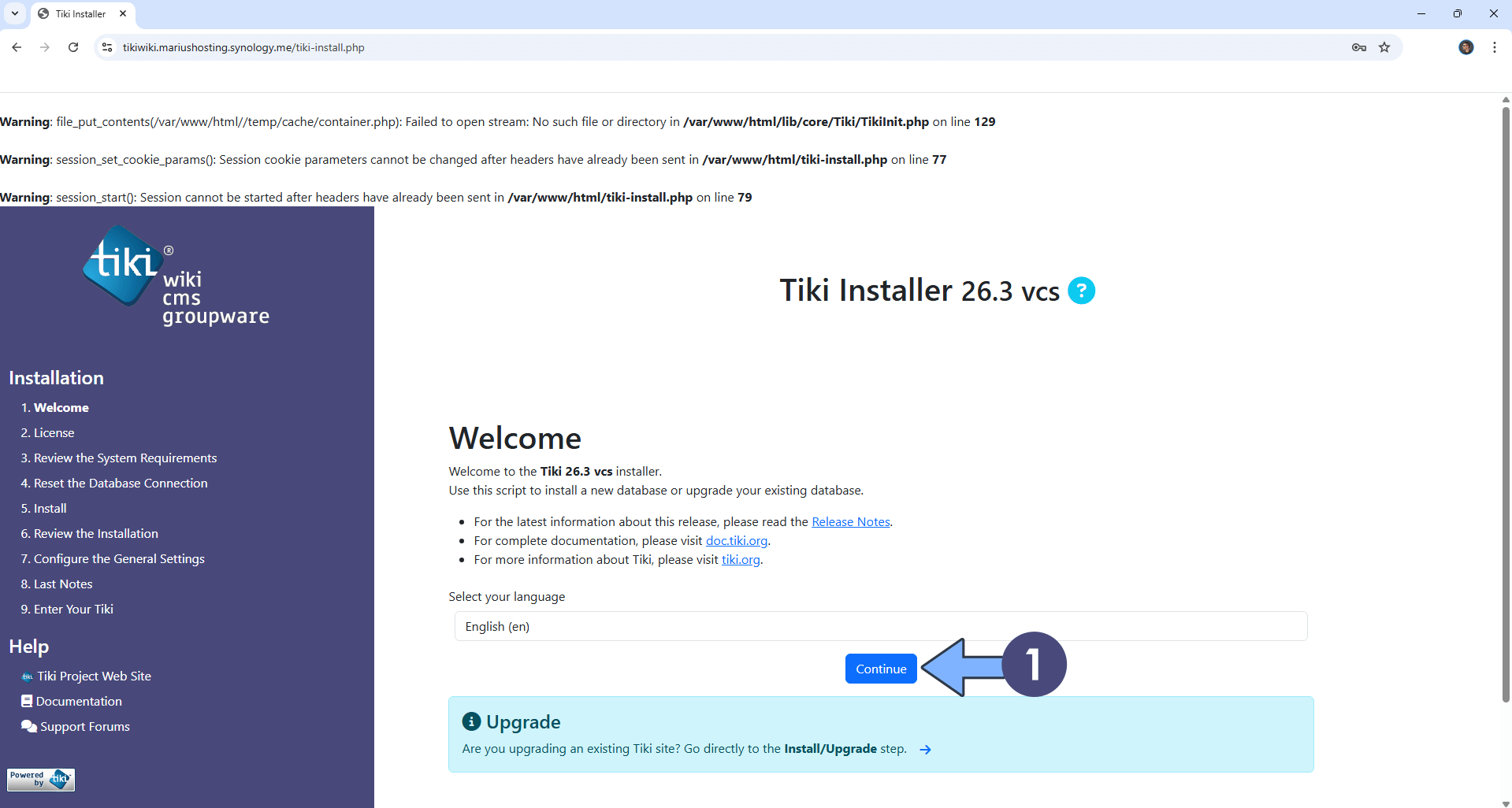Open the tab search chevron
Image resolution: width=1512 pixels, height=808 pixels.
[x=14, y=13]
